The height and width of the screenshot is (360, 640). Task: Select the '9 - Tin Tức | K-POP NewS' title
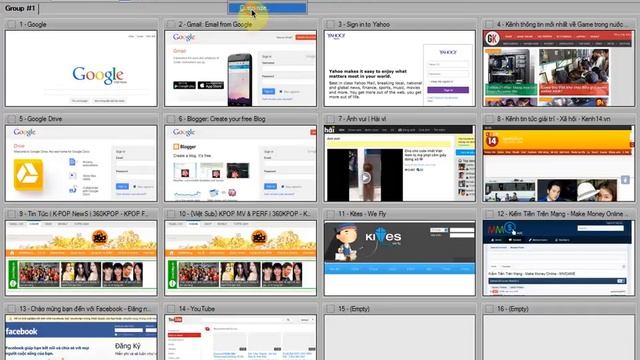point(83,214)
